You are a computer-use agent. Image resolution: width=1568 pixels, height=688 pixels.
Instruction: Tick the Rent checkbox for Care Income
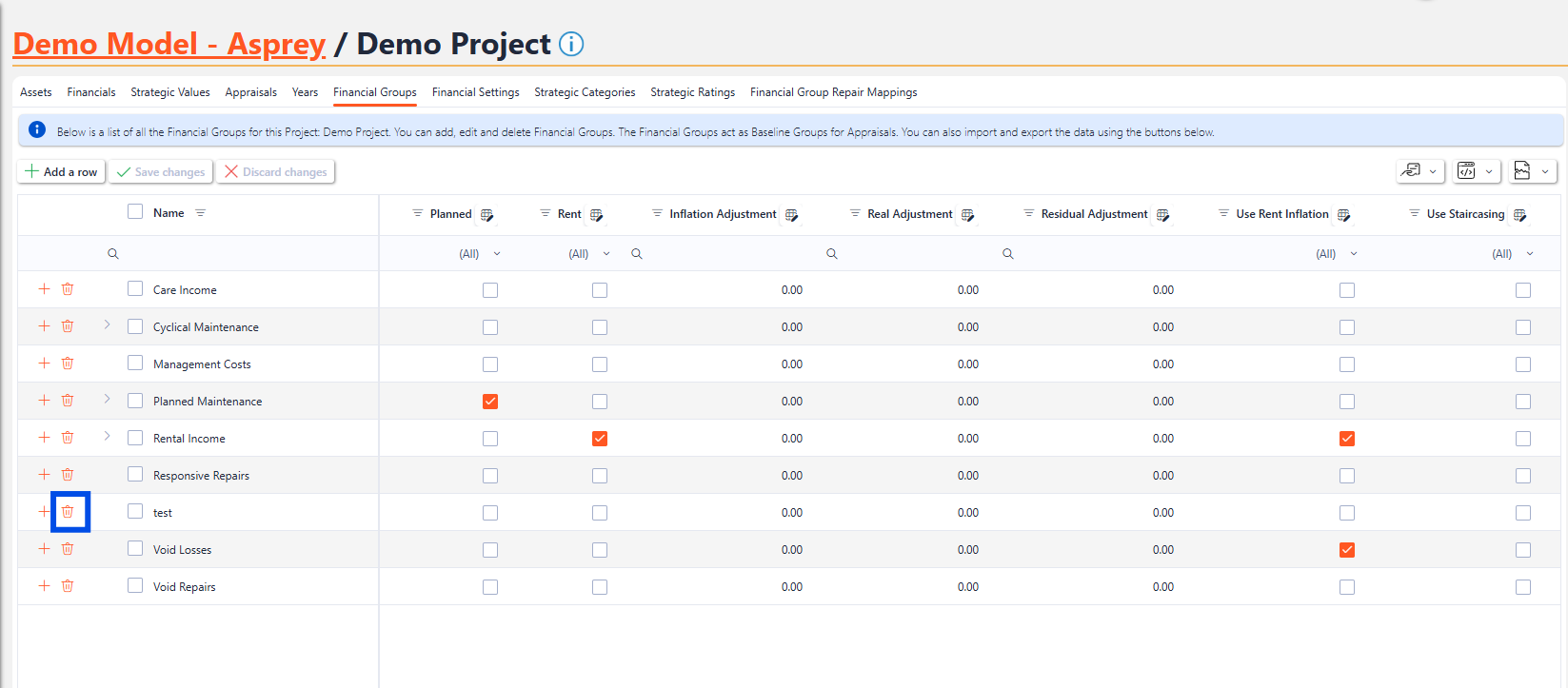[600, 290]
